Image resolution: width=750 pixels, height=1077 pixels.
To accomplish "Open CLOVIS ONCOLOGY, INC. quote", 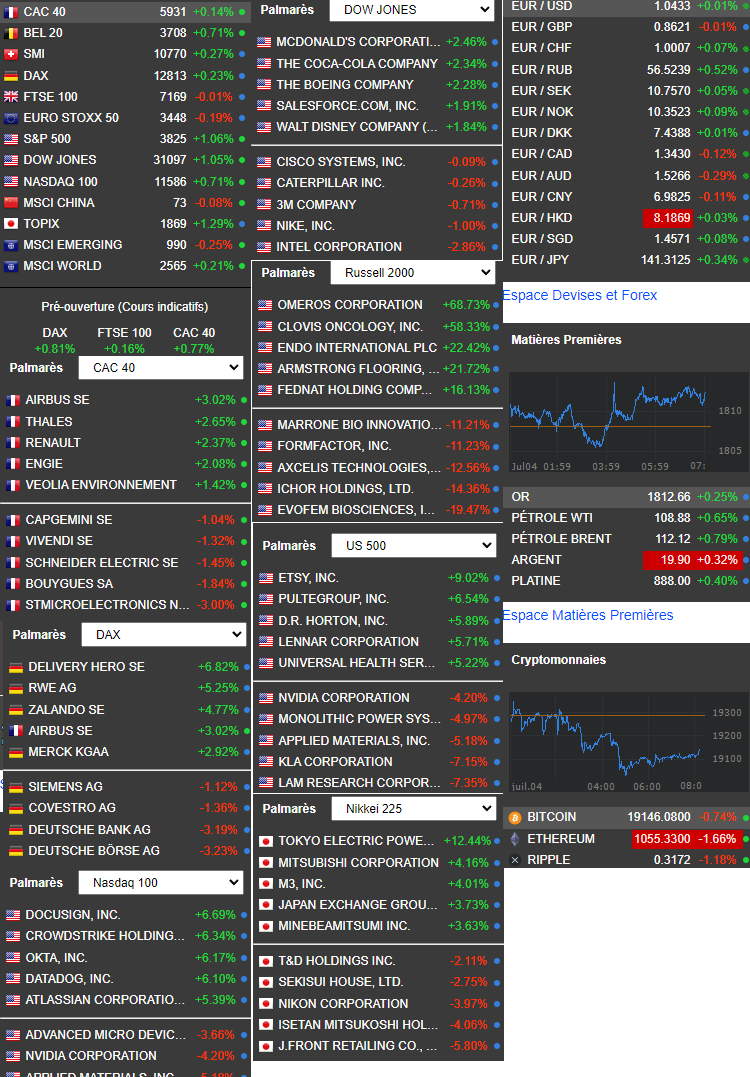I will [350, 326].
